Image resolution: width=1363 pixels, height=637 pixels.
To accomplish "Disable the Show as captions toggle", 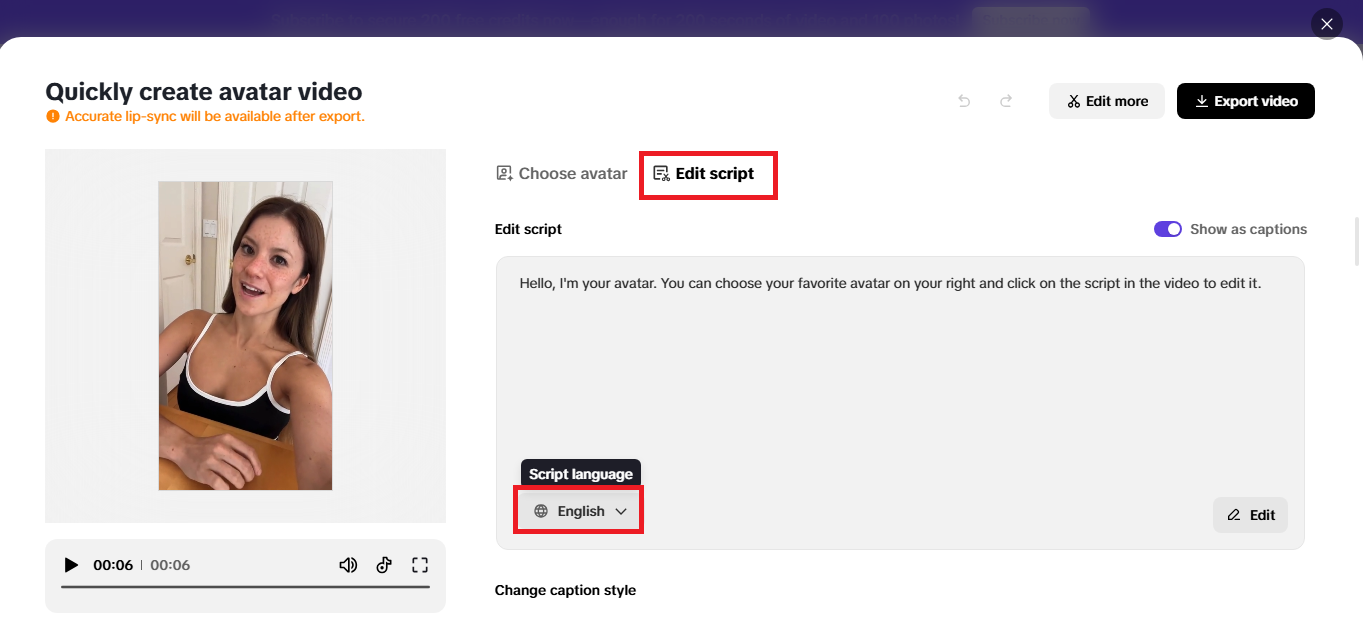I will click(x=1167, y=229).
